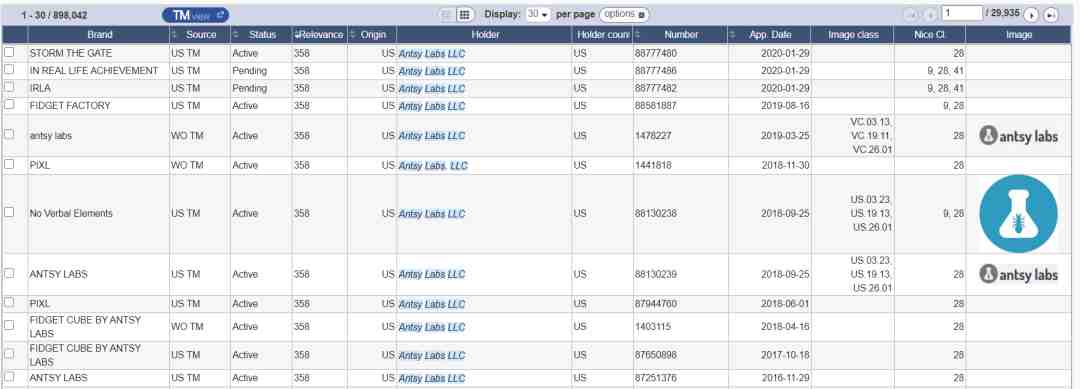
Task: Open the blue flask logo image
Action: pyautogui.click(x=1018, y=213)
